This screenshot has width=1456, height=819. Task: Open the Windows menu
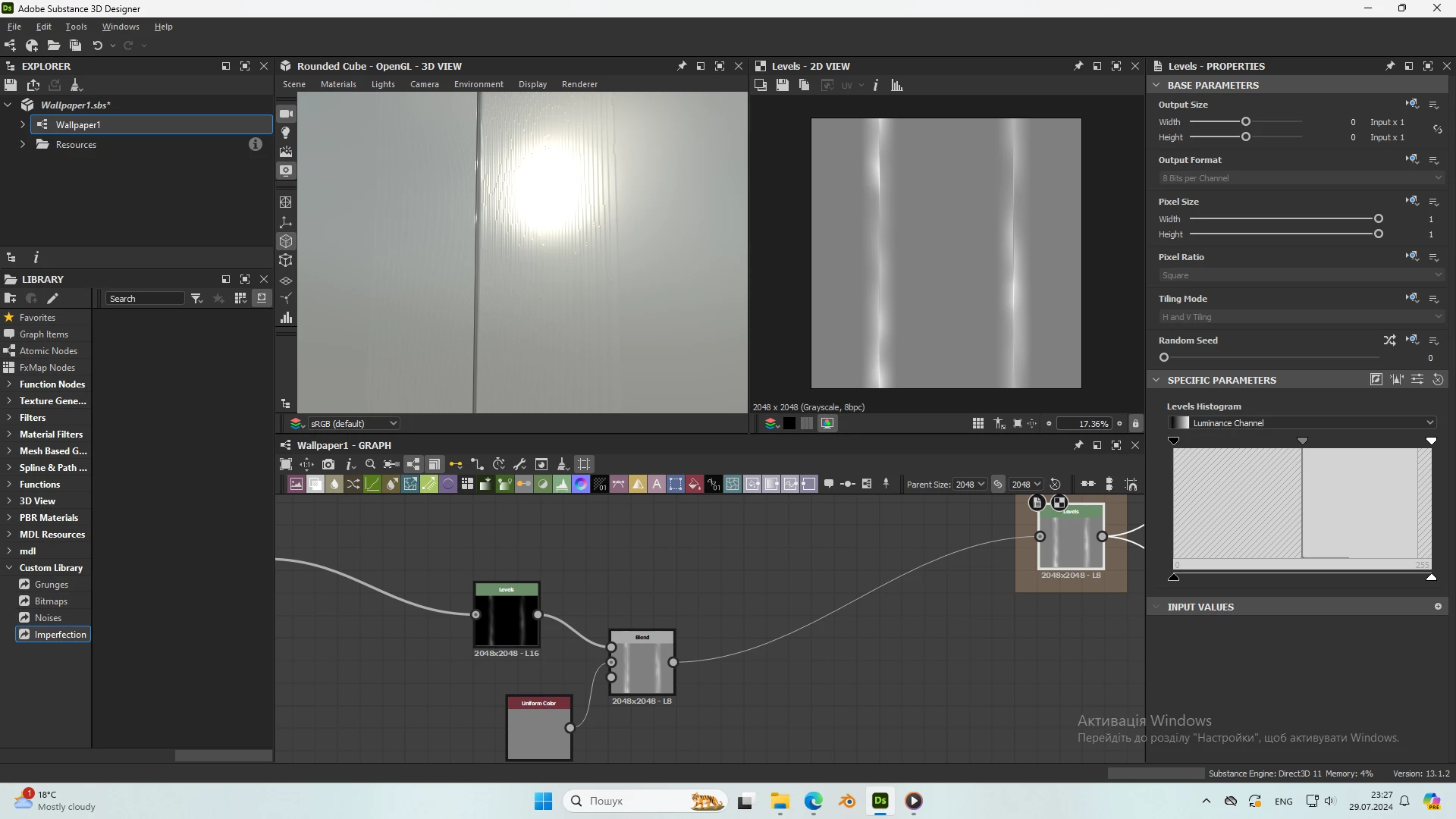tap(121, 27)
